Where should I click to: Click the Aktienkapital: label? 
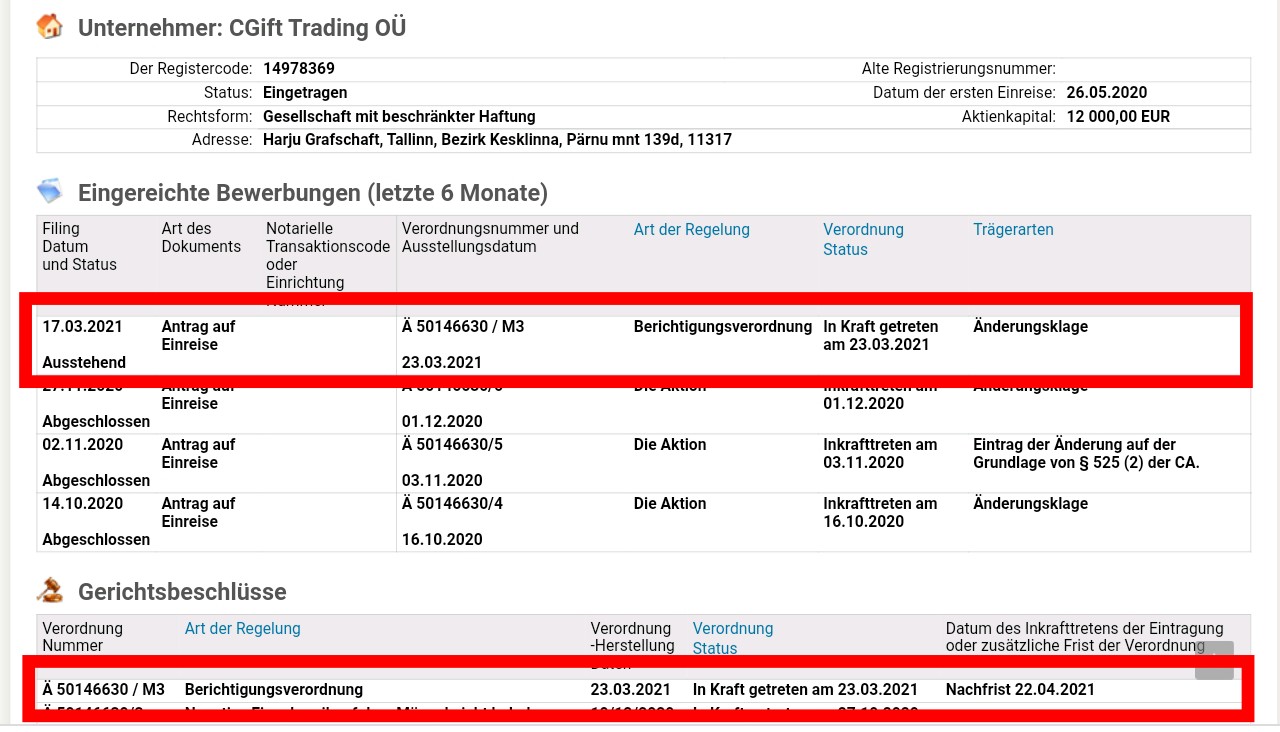click(1008, 116)
